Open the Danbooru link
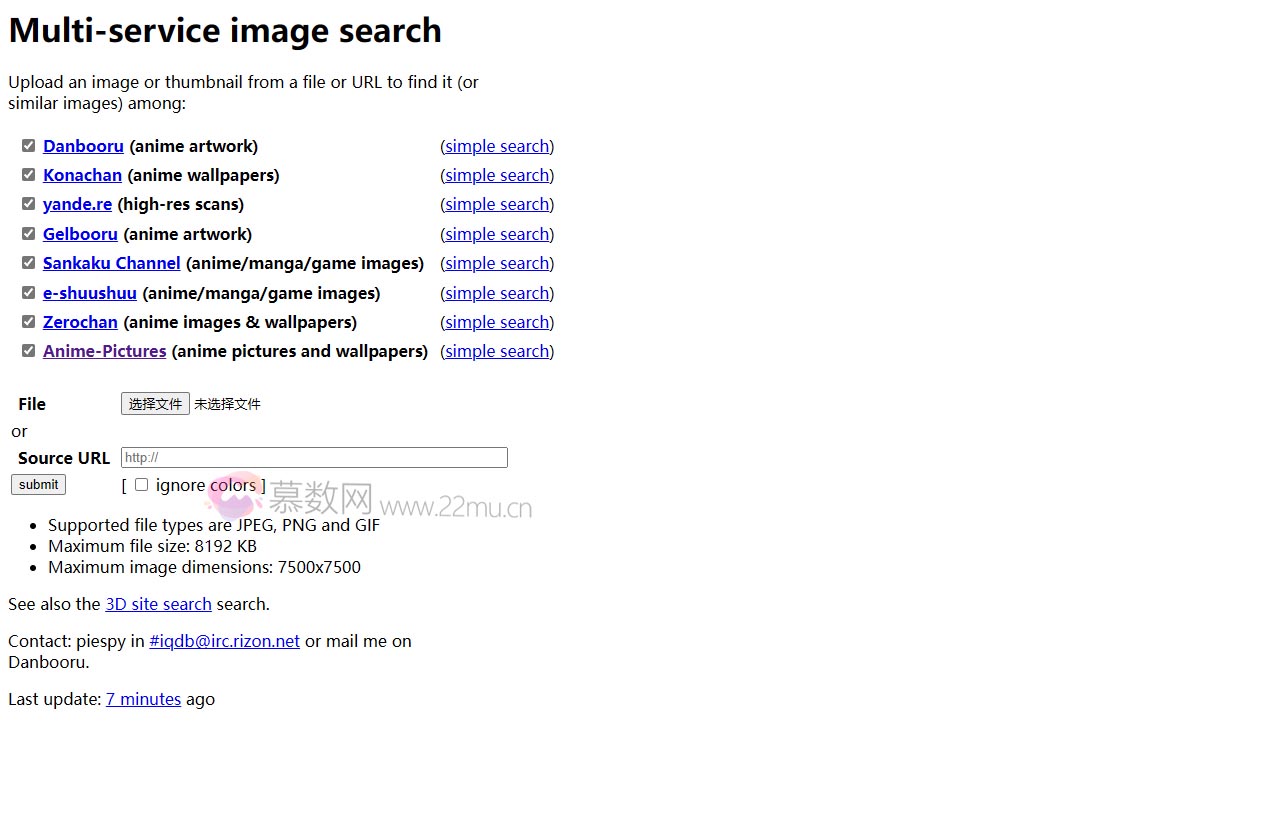Image resolution: width=1272 pixels, height=819 pixels. point(83,146)
